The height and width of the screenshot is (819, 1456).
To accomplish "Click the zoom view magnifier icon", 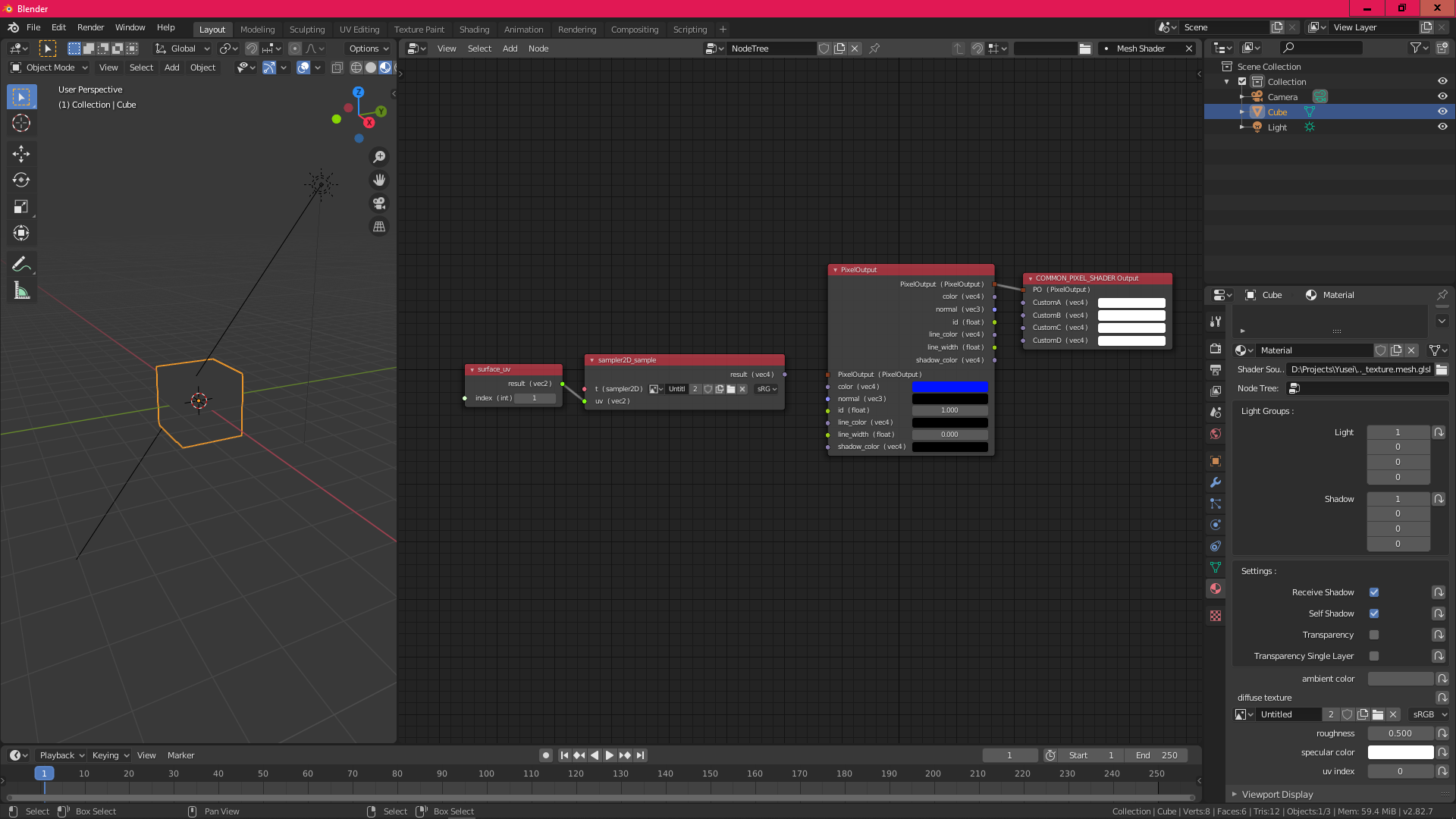I will [379, 157].
